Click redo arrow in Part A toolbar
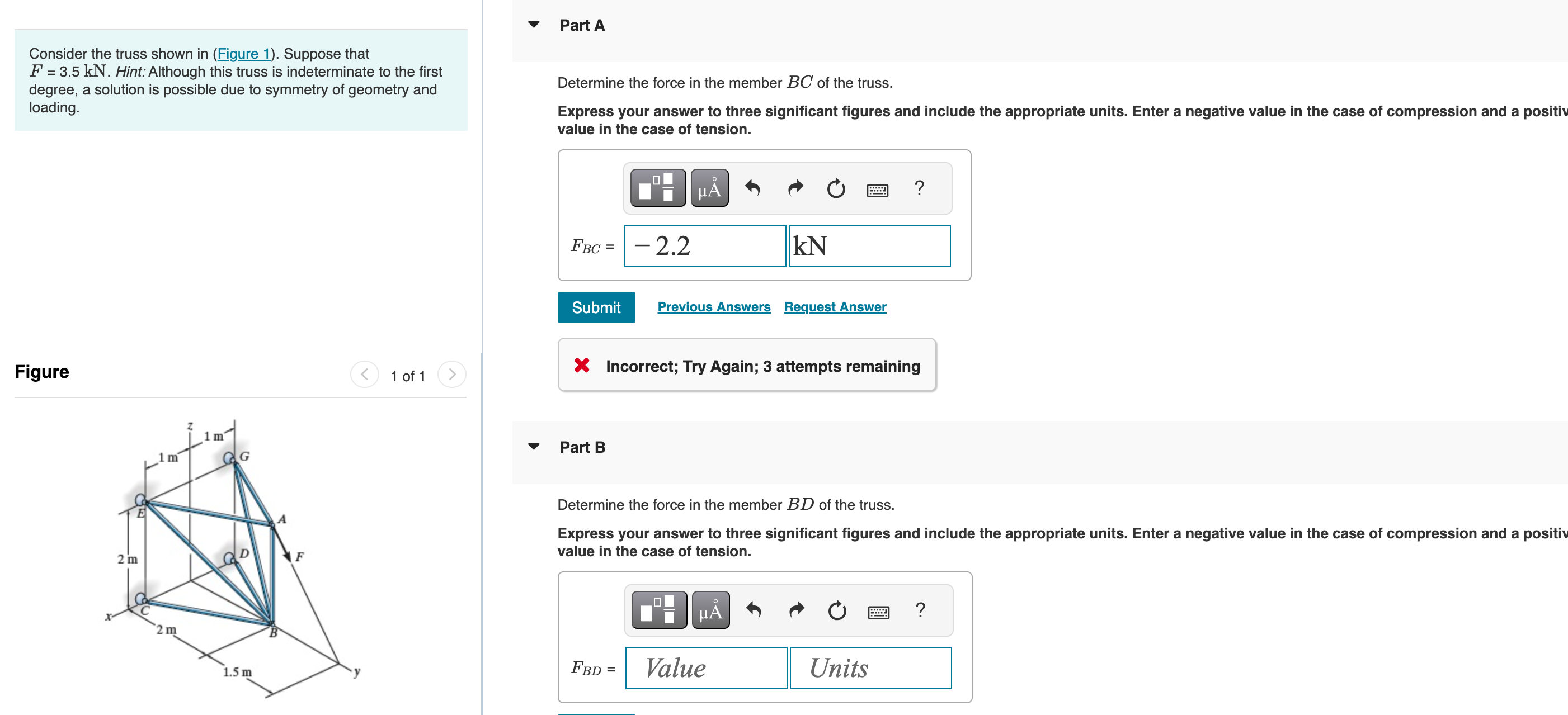1568x715 pixels. (795, 188)
